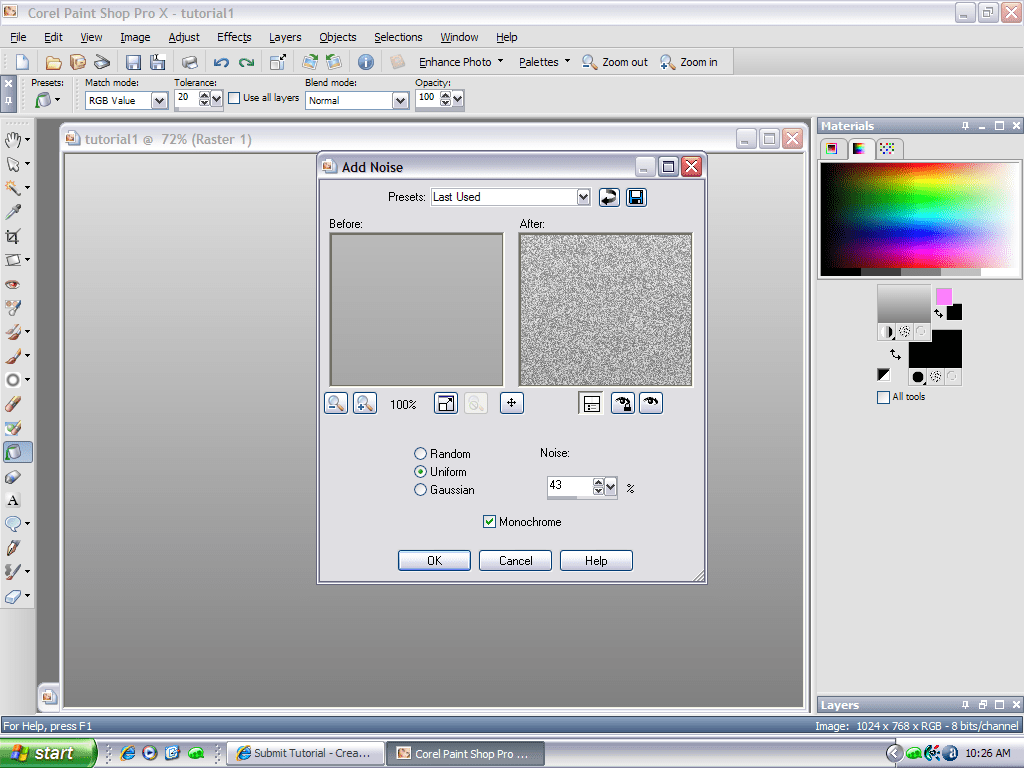Image resolution: width=1024 pixels, height=768 pixels.
Task: Open the Effects menu
Action: [x=233, y=37]
